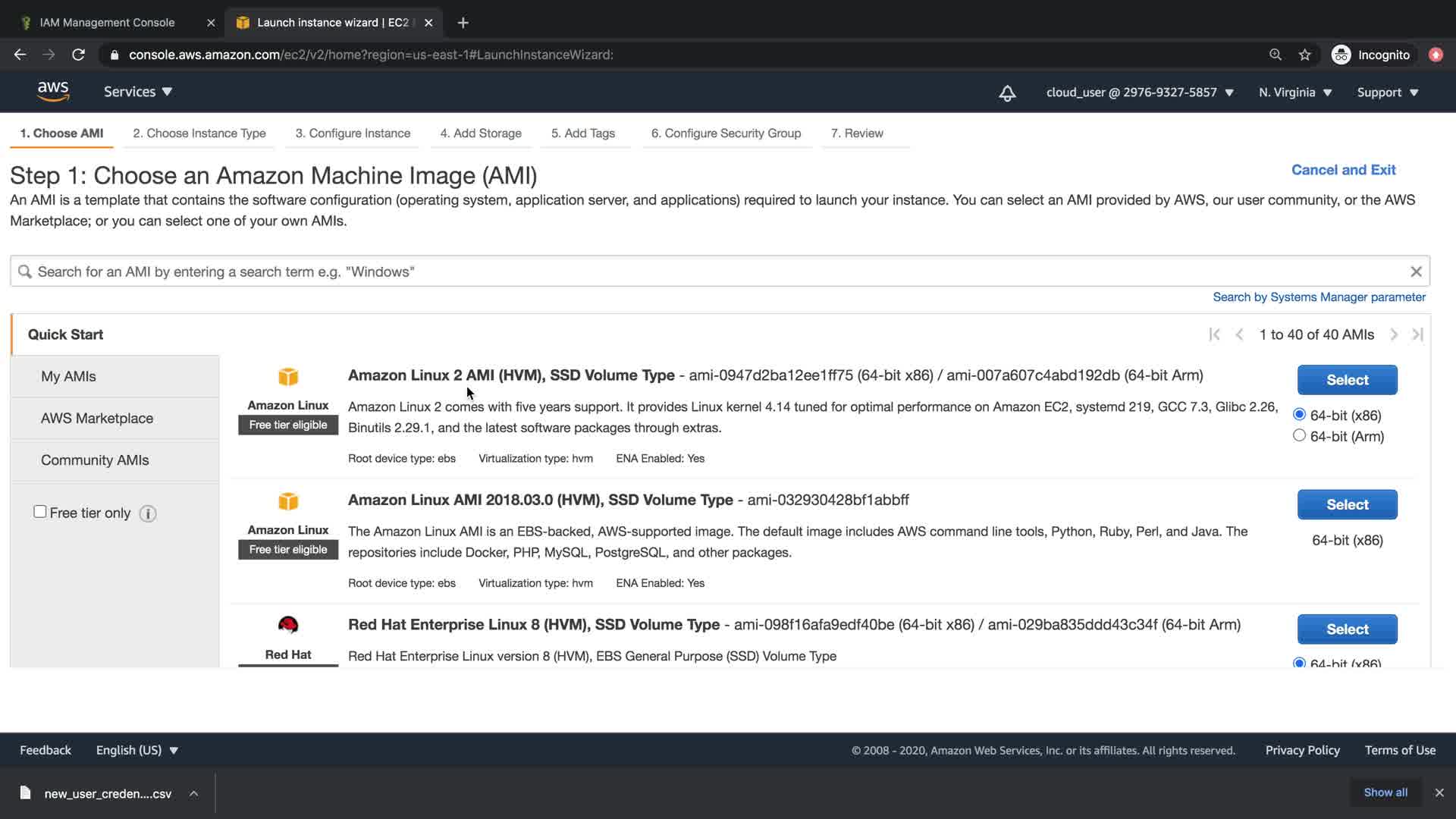Screen dimensions: 1456x819
Task: Choose 64-bit (x86) for Amazon Linux 2
Action: pos(1299,414)
